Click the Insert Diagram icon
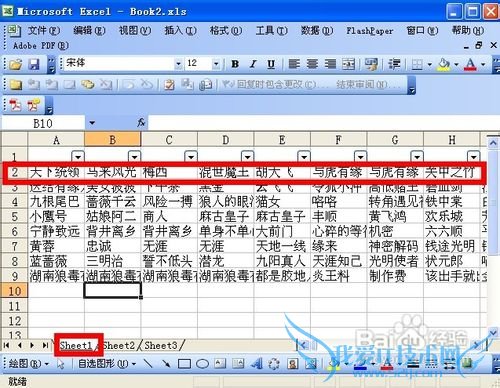Image resolution: width=500 pixels, height=388 pixels. click(274, 363)
